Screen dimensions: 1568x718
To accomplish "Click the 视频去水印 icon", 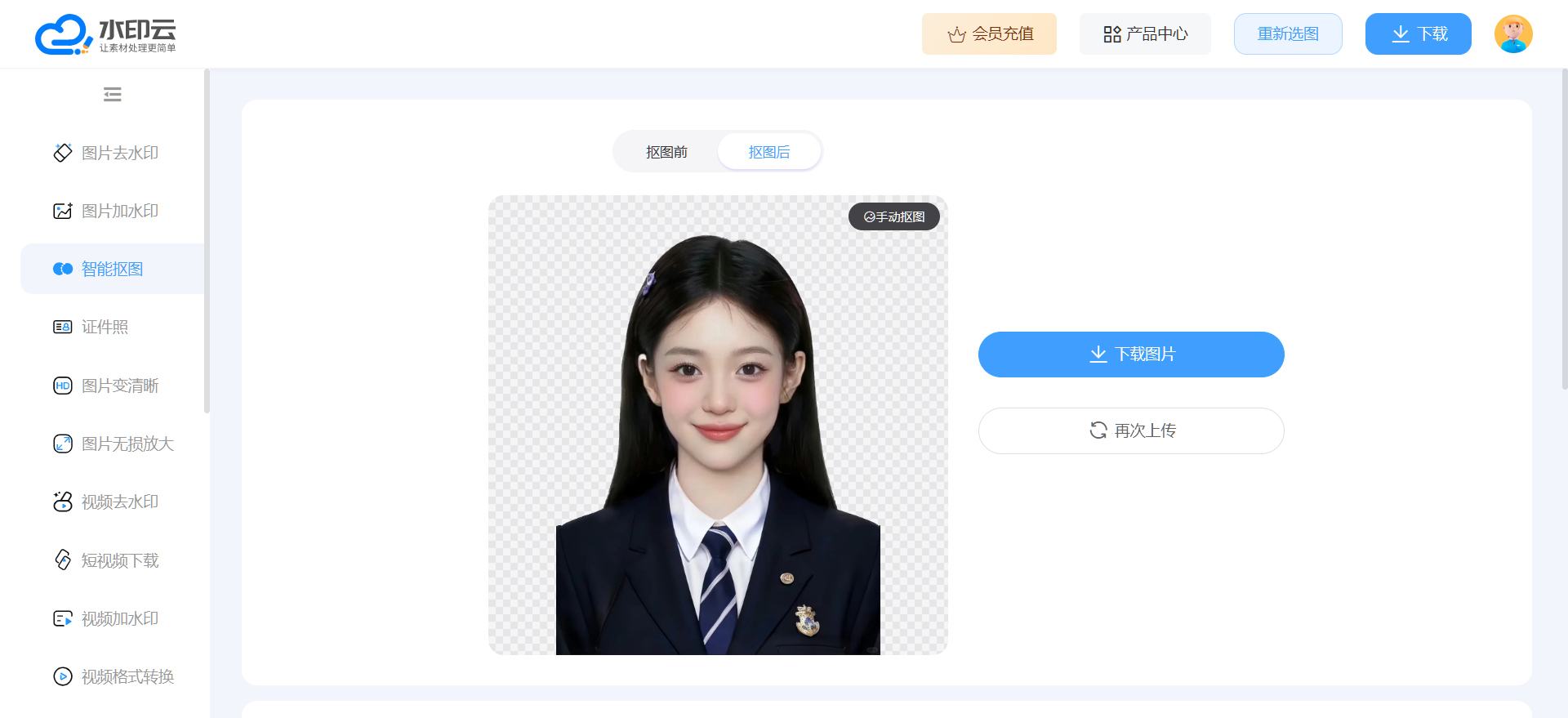I will click(63, 502).
